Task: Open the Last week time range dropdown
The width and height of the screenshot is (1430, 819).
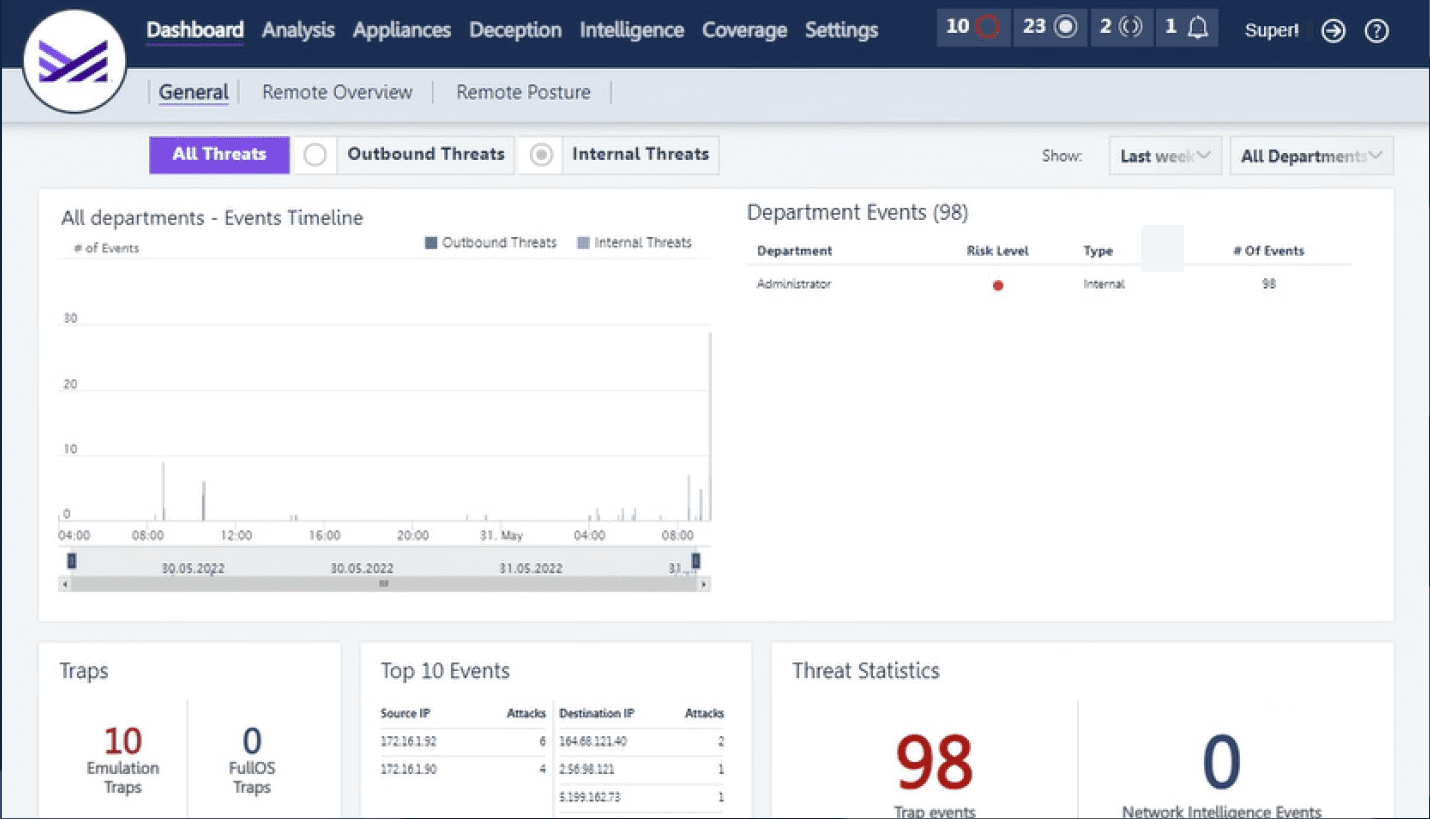Action: [1165, 156]
